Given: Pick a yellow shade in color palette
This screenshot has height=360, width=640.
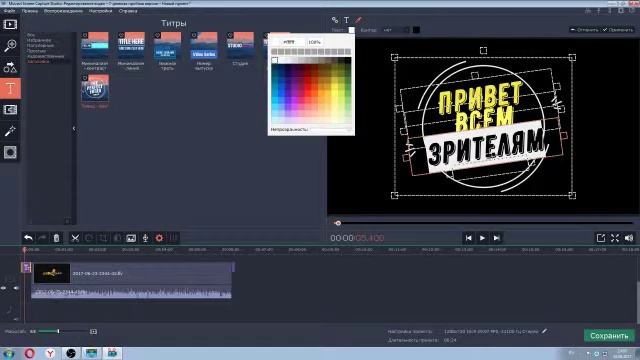Looking at the screenshot, I should coord(336,88).
